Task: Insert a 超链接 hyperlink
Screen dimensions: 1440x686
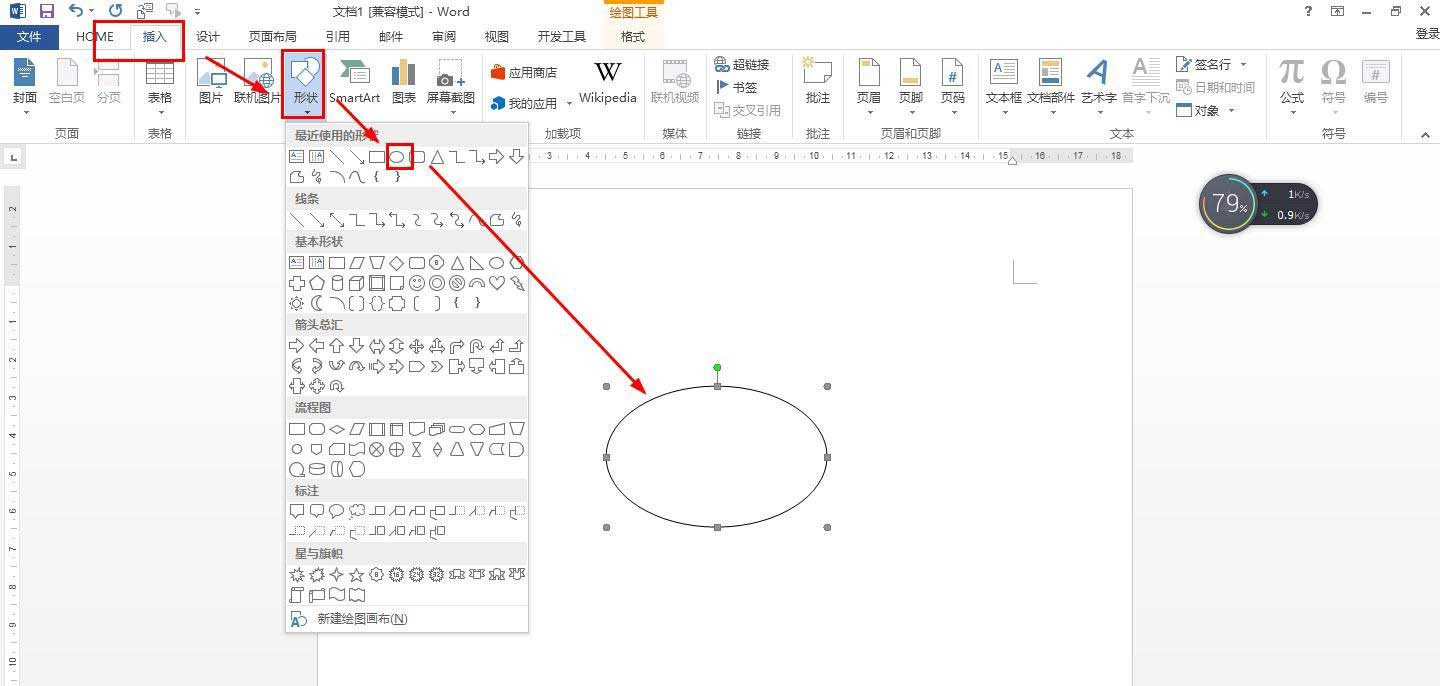Action: coord(742,64)
